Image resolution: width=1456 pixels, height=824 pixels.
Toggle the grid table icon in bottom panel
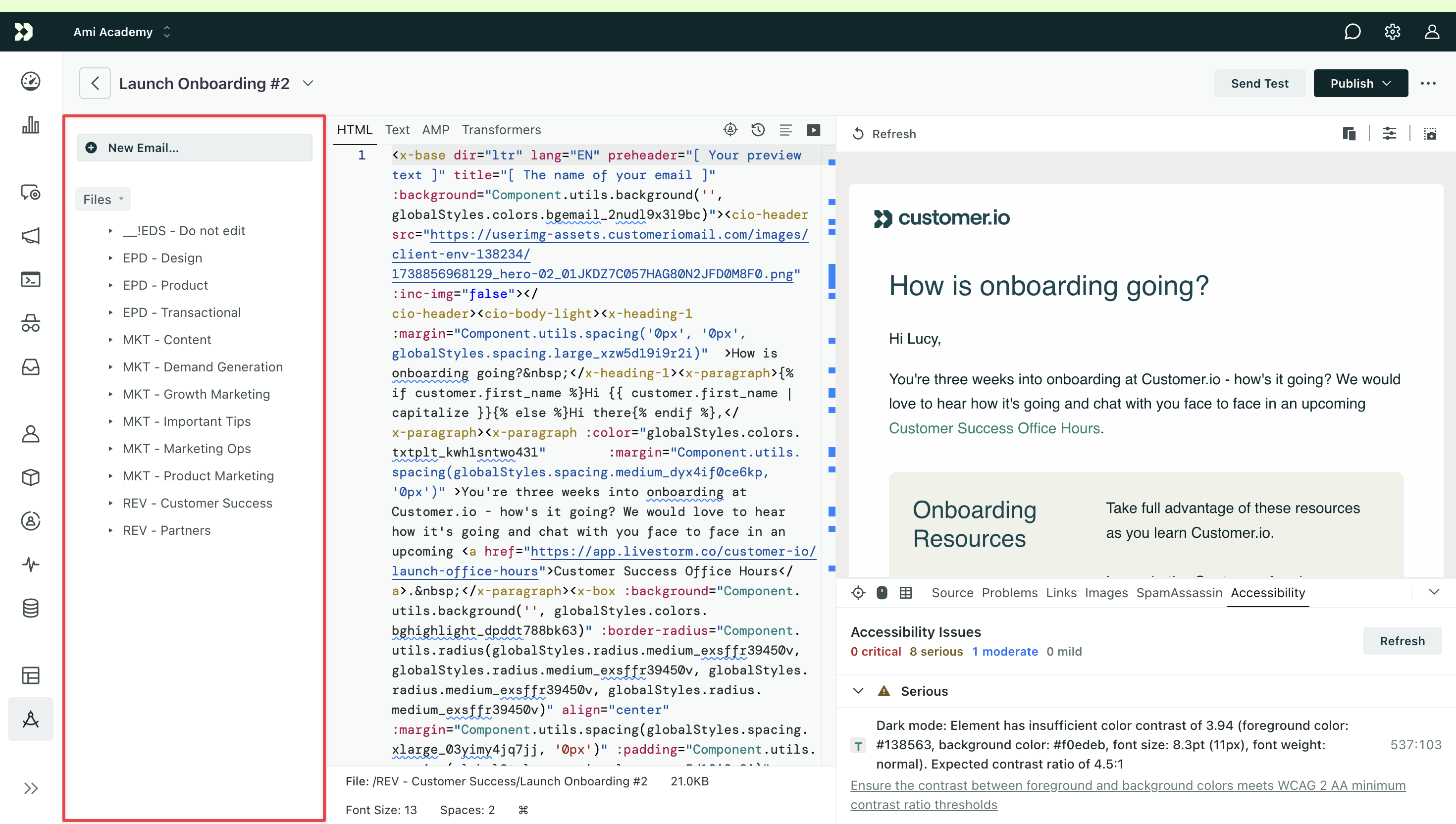click(905, 593)
